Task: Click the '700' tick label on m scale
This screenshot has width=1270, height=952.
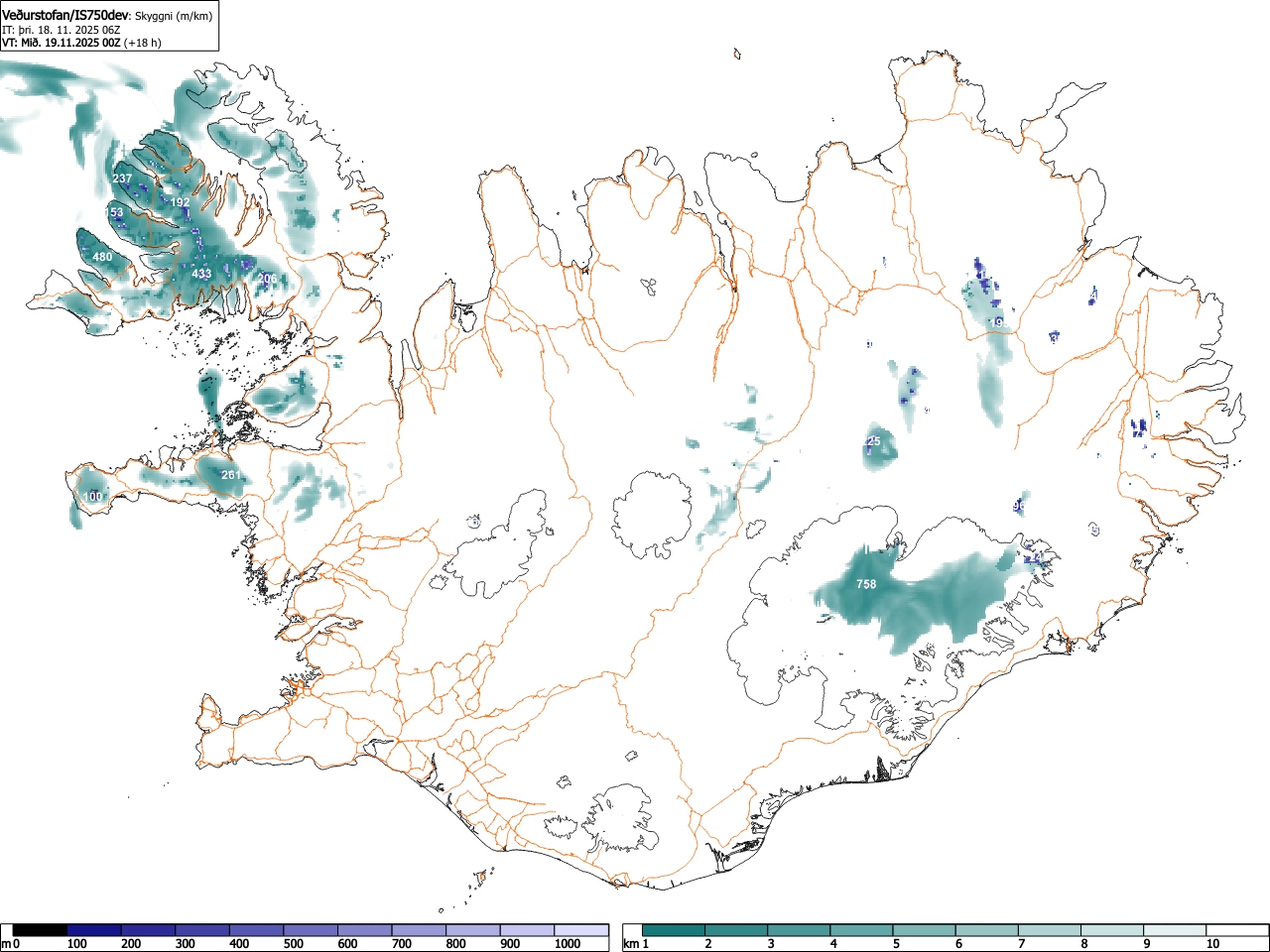Action: pyautogui.click(x=402, y=944)
